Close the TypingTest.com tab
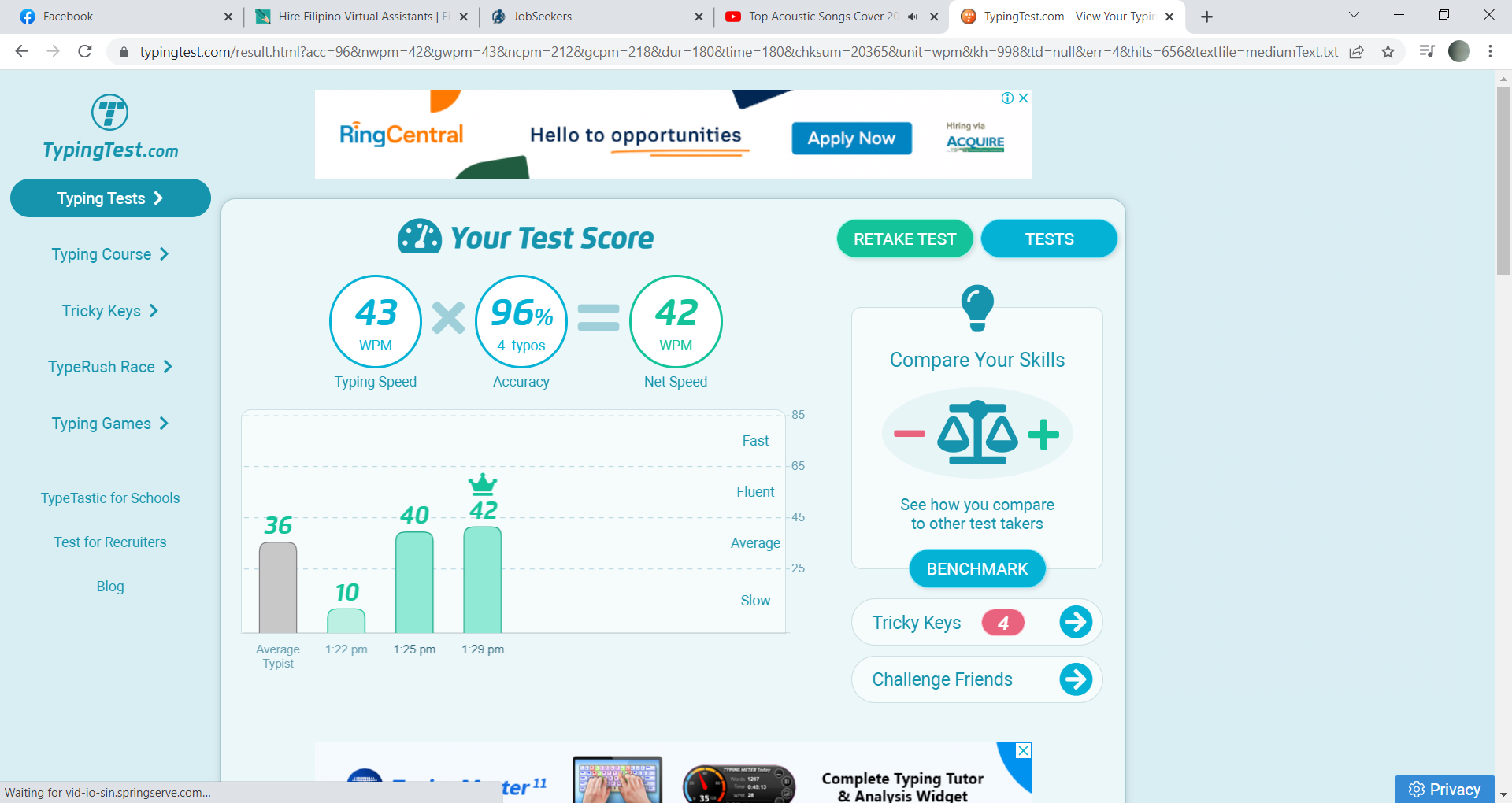 (x=1169, y=17)
